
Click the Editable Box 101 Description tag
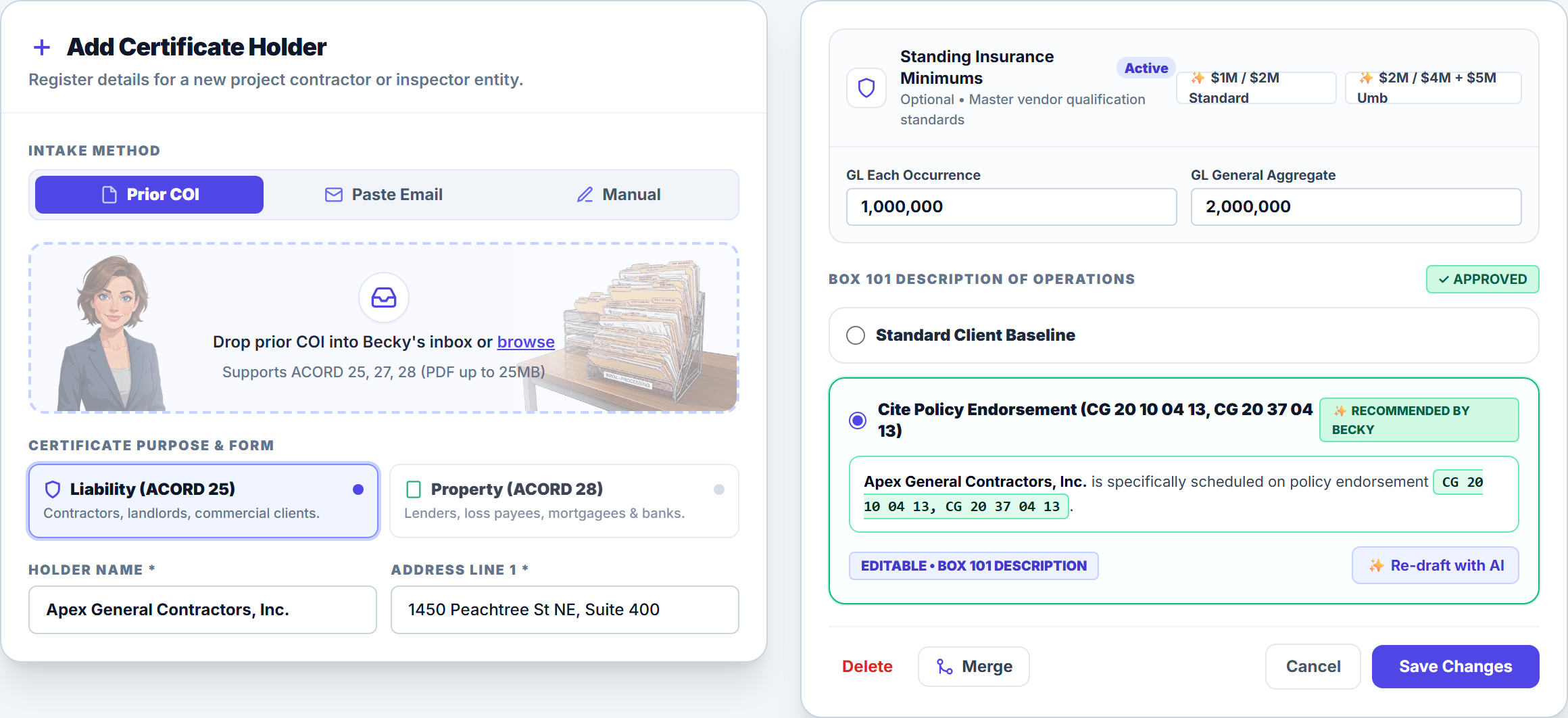[x=974, y=566]
